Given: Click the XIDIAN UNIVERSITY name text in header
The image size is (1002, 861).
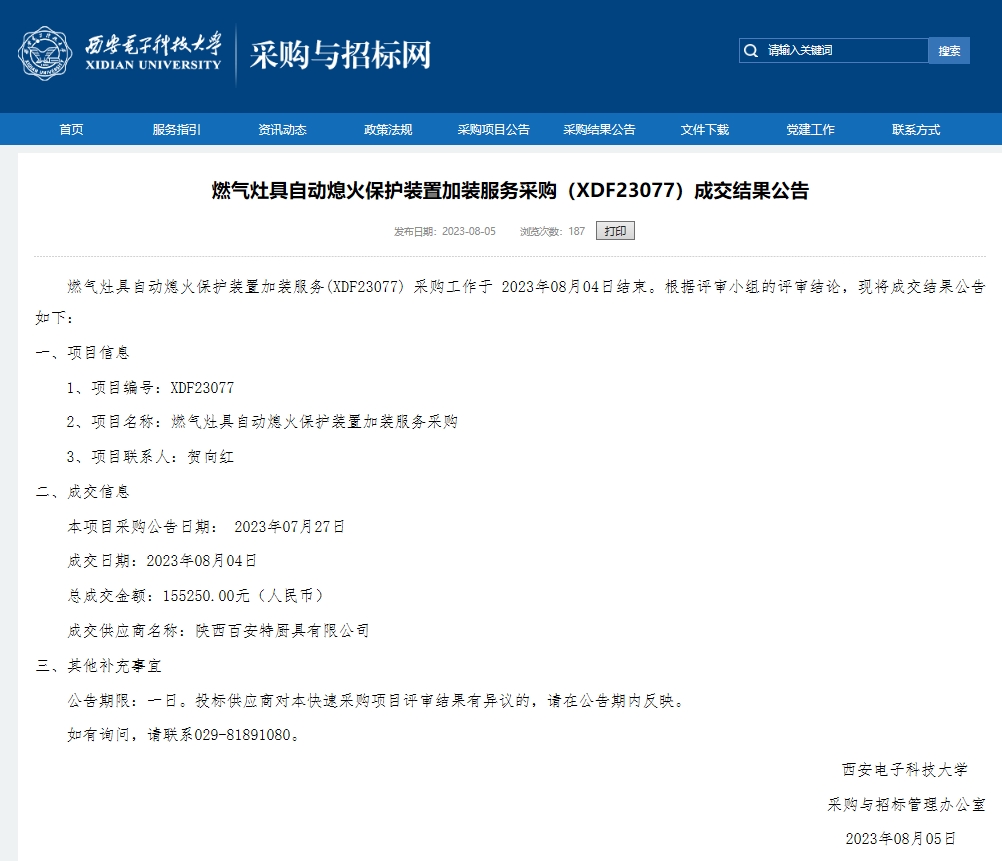Looking at the screenshot, I should 153,65.
